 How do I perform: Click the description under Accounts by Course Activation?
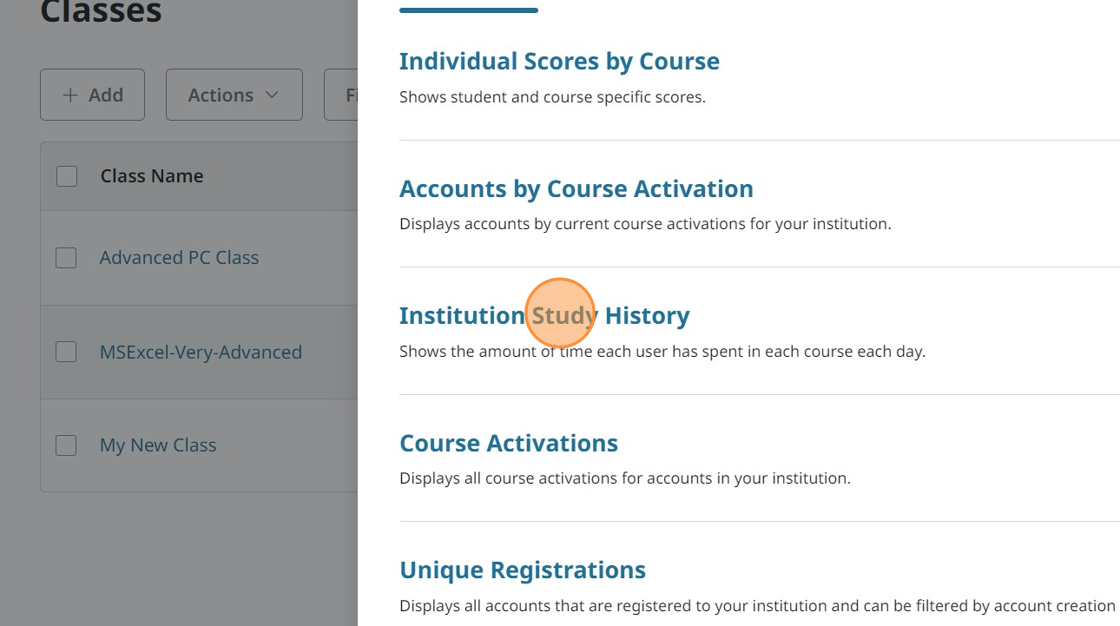click(x=645, y=224)
